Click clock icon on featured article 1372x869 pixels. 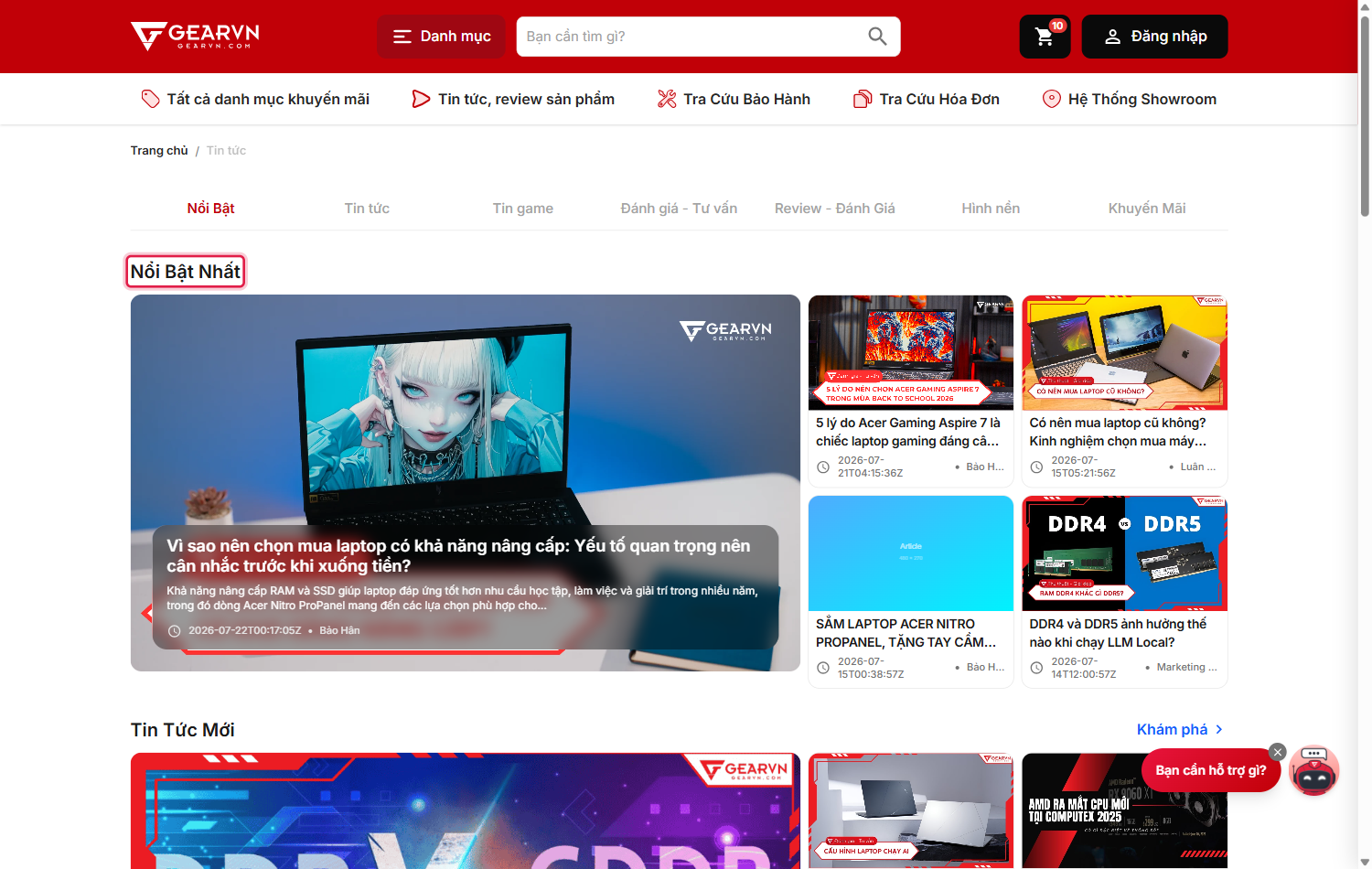[x=175, y=631]
